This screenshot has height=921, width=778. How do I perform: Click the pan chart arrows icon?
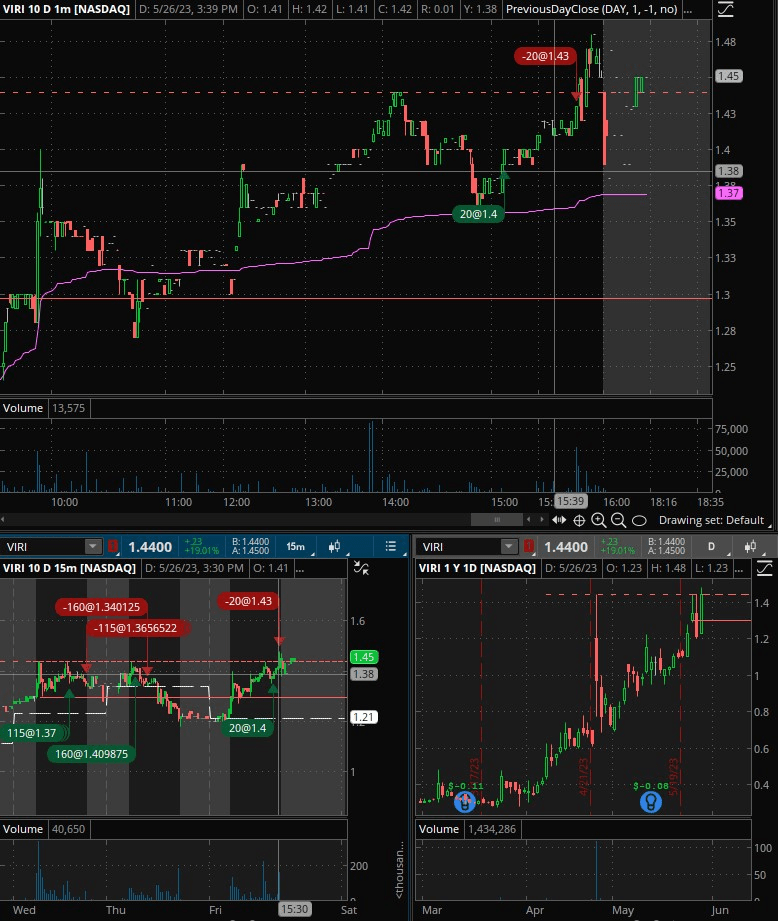559,520
